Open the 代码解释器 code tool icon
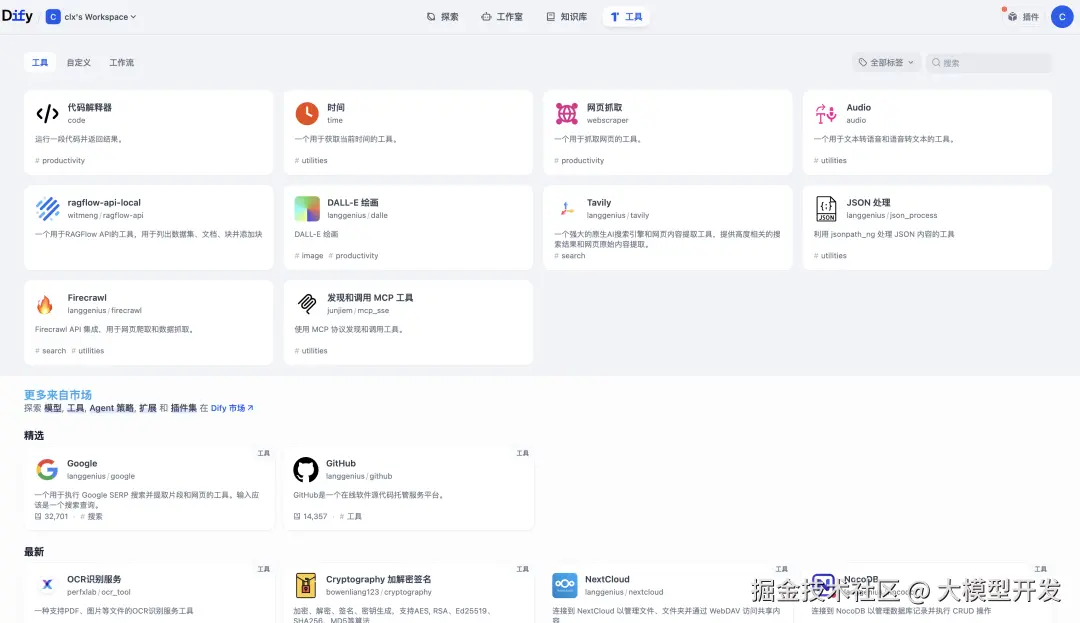 pyautogui.click(x=47, y=112)
